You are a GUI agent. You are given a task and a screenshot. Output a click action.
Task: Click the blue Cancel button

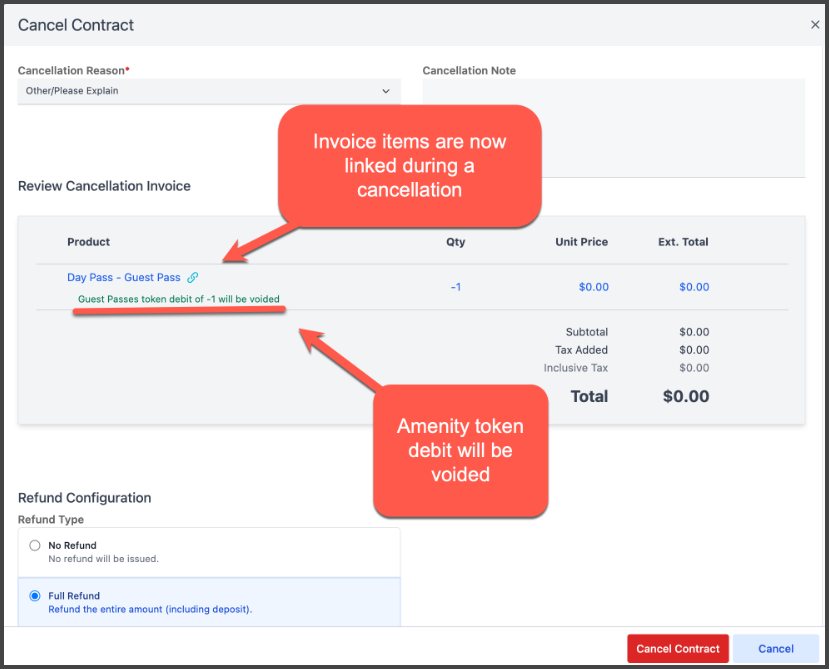click(x=775, y=648)
